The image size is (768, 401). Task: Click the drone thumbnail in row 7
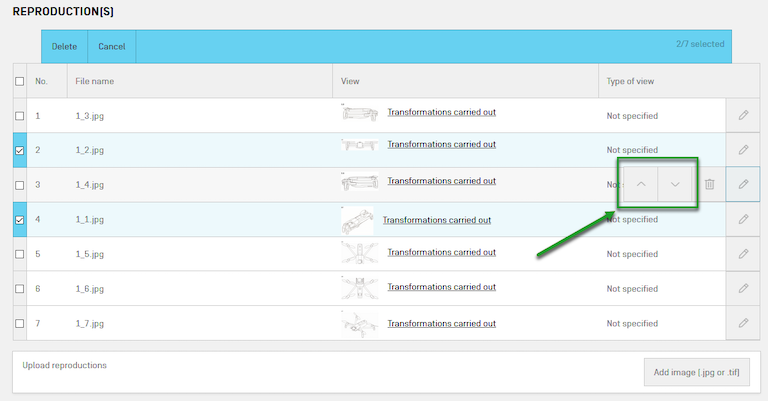pyautogui.click(x=359, y=323)
